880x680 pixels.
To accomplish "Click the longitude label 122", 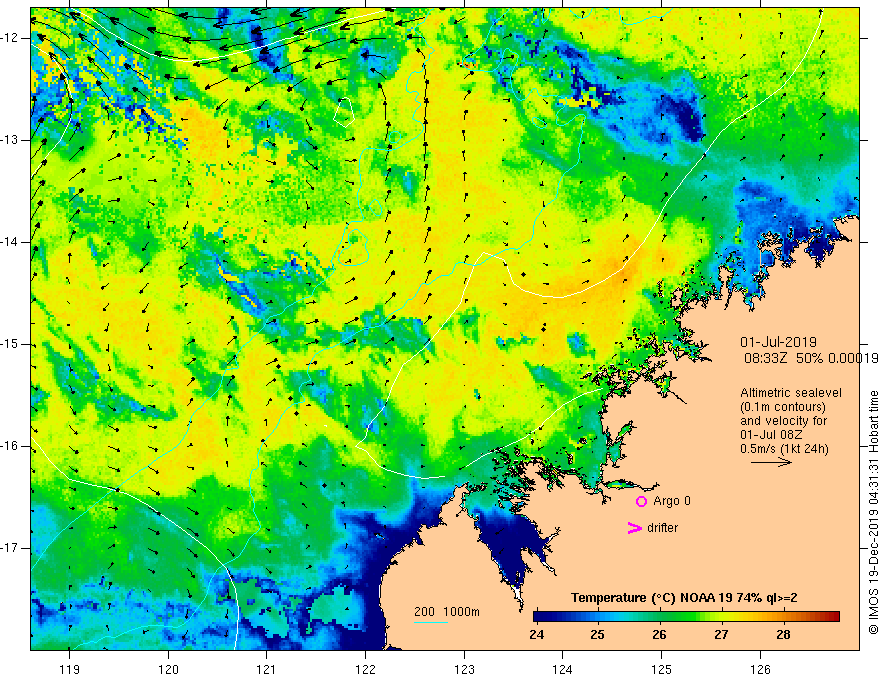I will click(x=365, y=669).
